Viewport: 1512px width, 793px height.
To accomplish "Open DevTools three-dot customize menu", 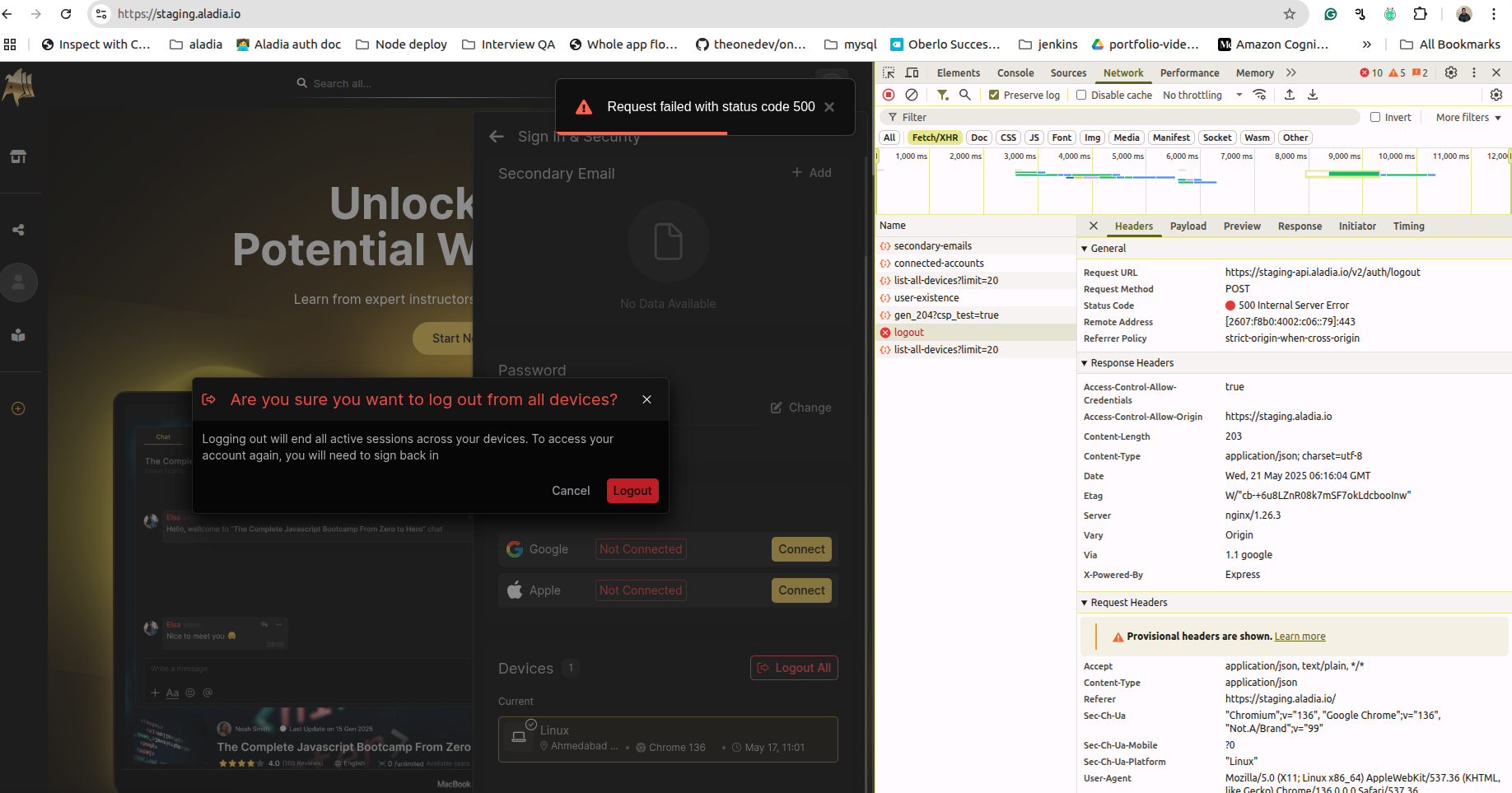I will (1474, 72).
